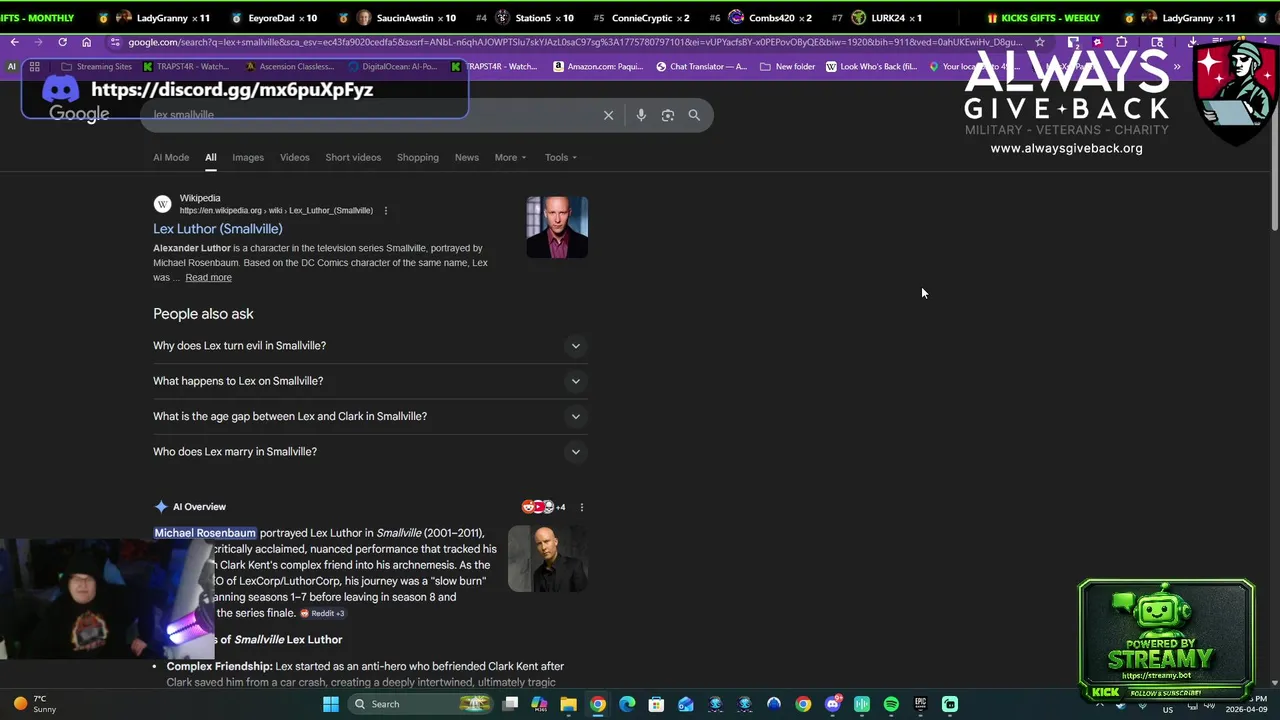Open the weather widget showing 7°C Sunny
Viewport: 1280px width, 720px height.
coord(37,704)
